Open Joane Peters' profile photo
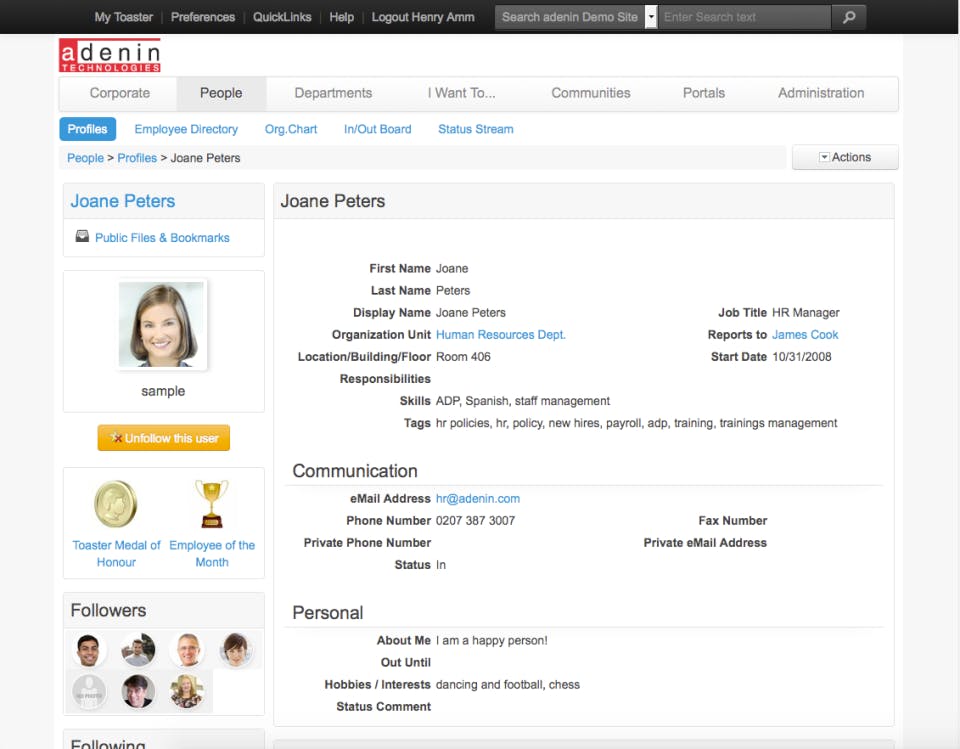The width and height of the screenshot is (960, 749). (x=162, y=325)
